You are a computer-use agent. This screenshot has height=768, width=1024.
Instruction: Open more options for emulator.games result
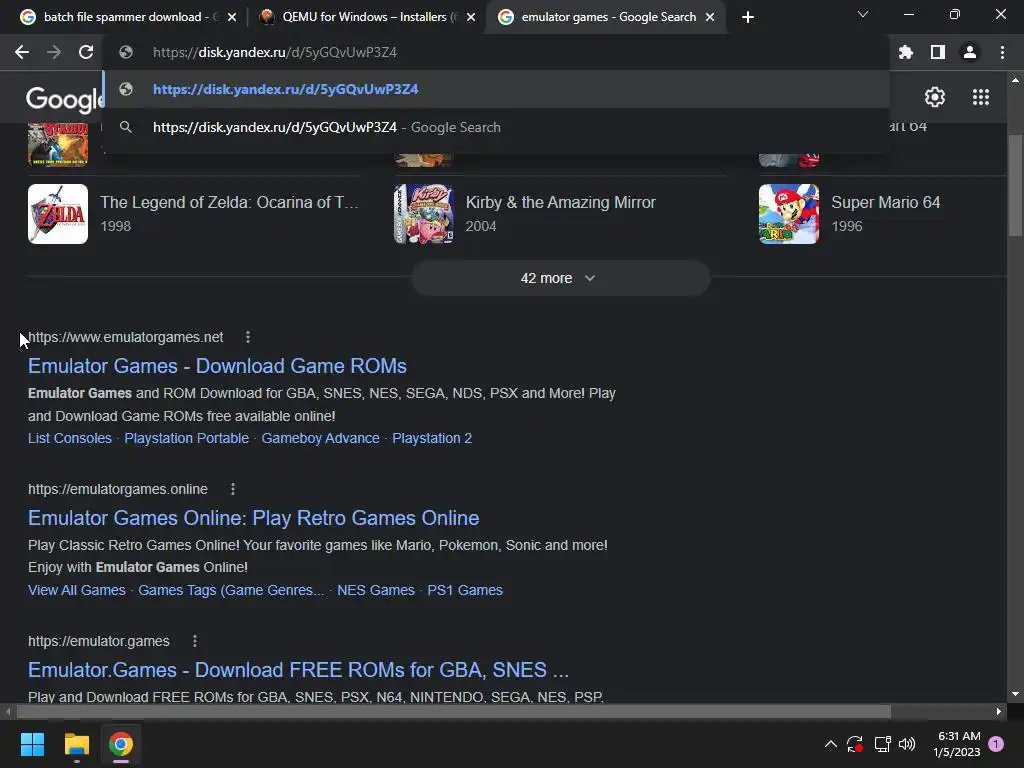195,641
